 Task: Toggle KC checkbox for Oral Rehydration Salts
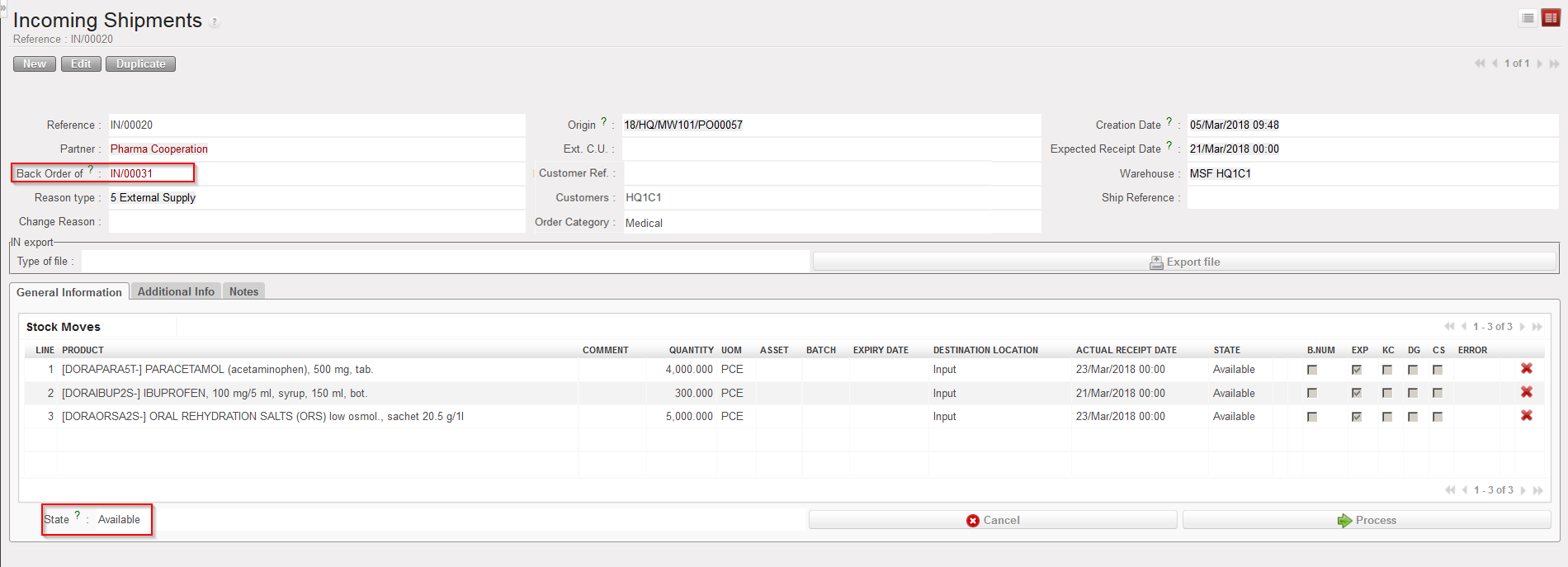coord(1387,417)
